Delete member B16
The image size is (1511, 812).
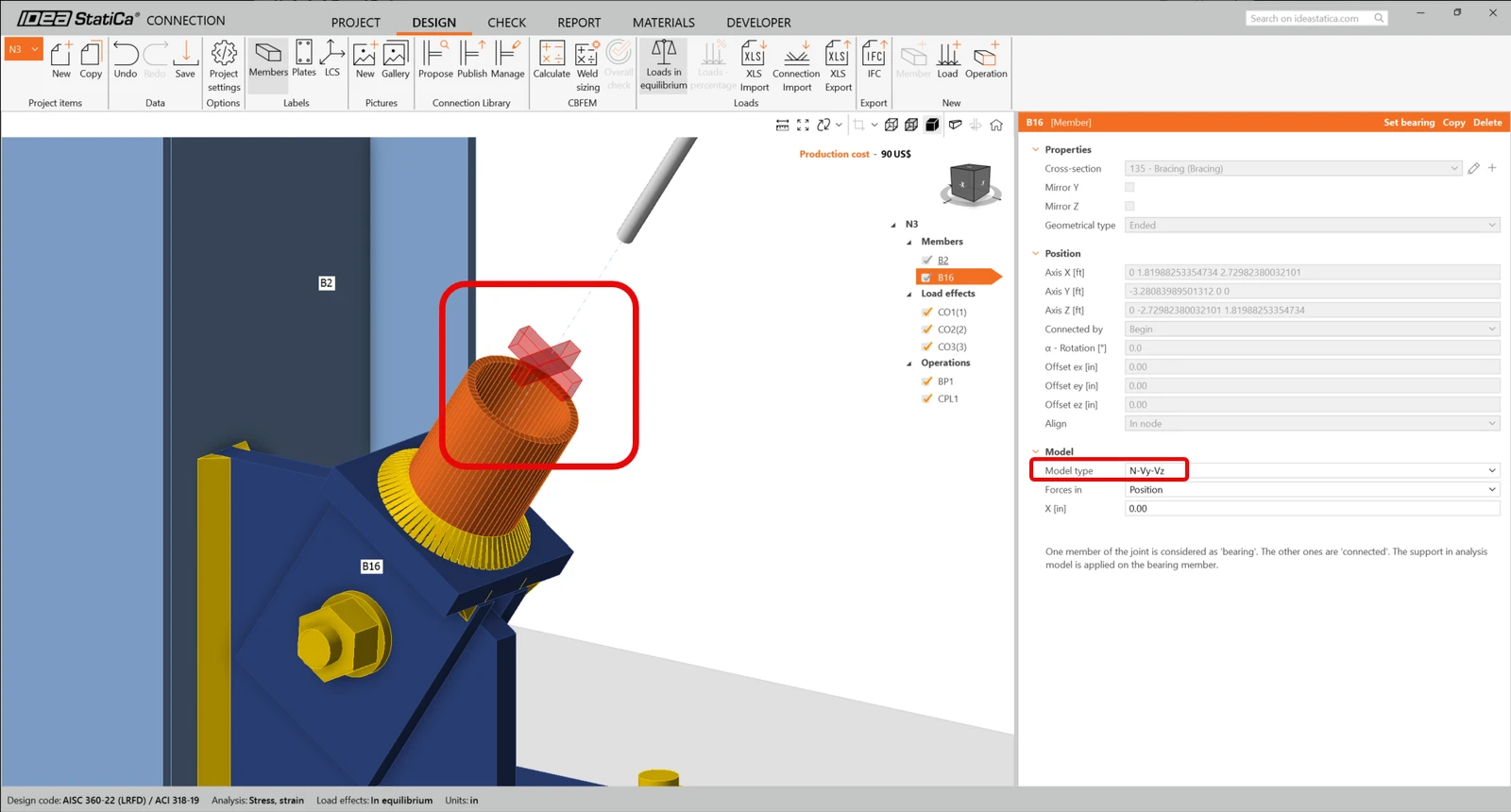1487,123
